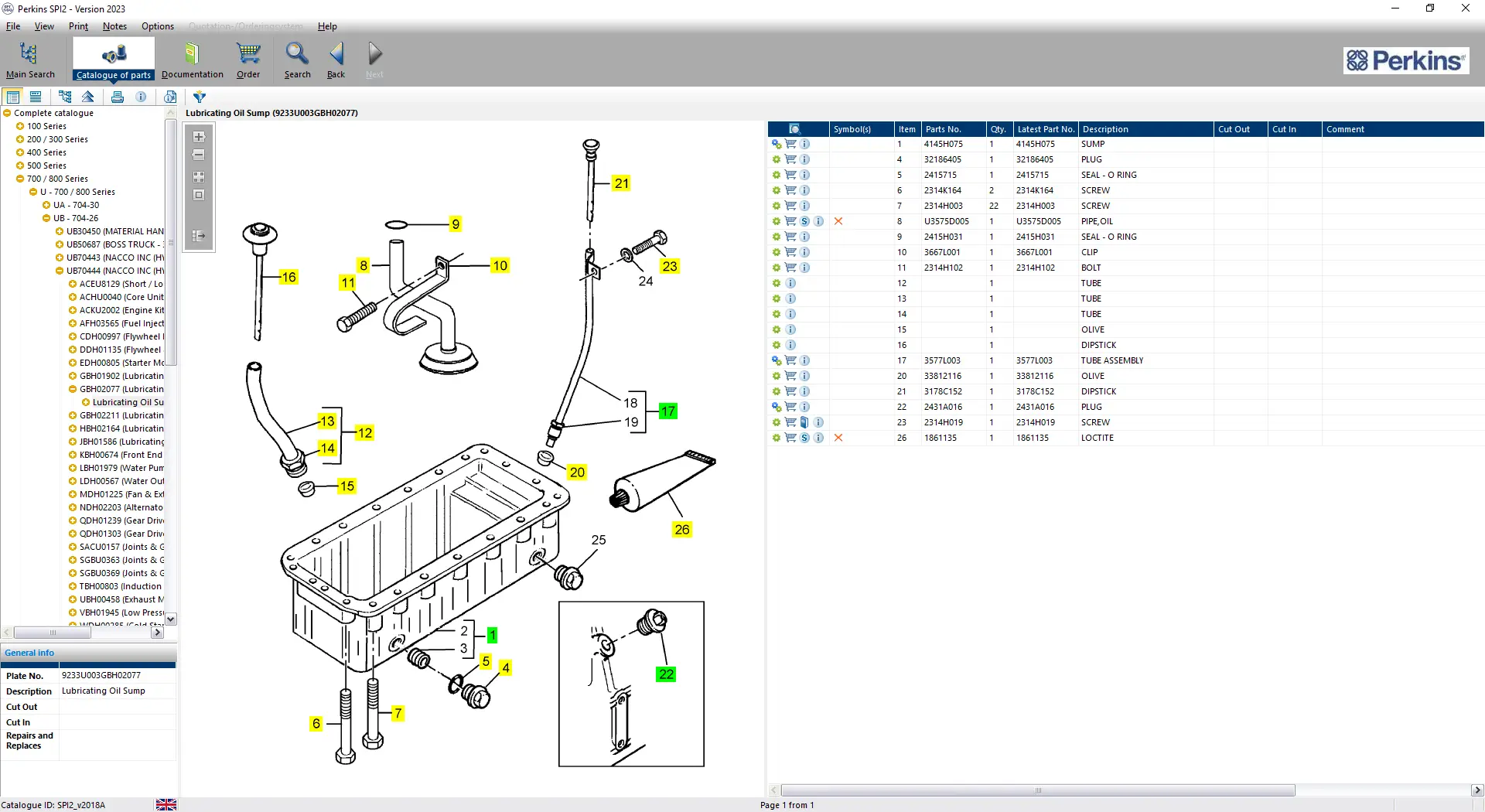The width and height of the screenshot is (1485, 812).
Task: Open the Order shopping cart
Action: 248,60
